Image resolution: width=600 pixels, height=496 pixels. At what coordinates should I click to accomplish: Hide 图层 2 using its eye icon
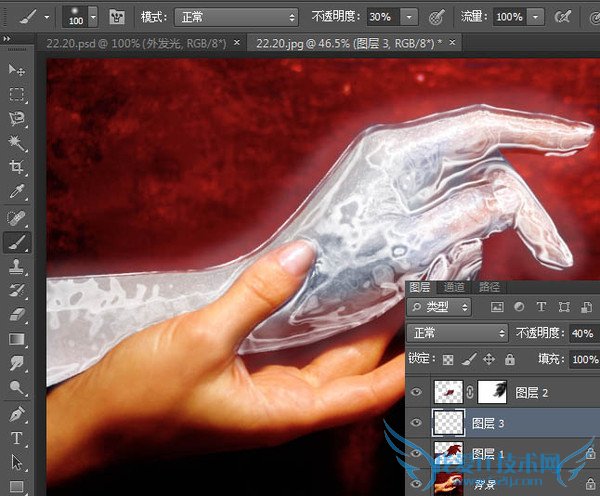click(417, 393)
